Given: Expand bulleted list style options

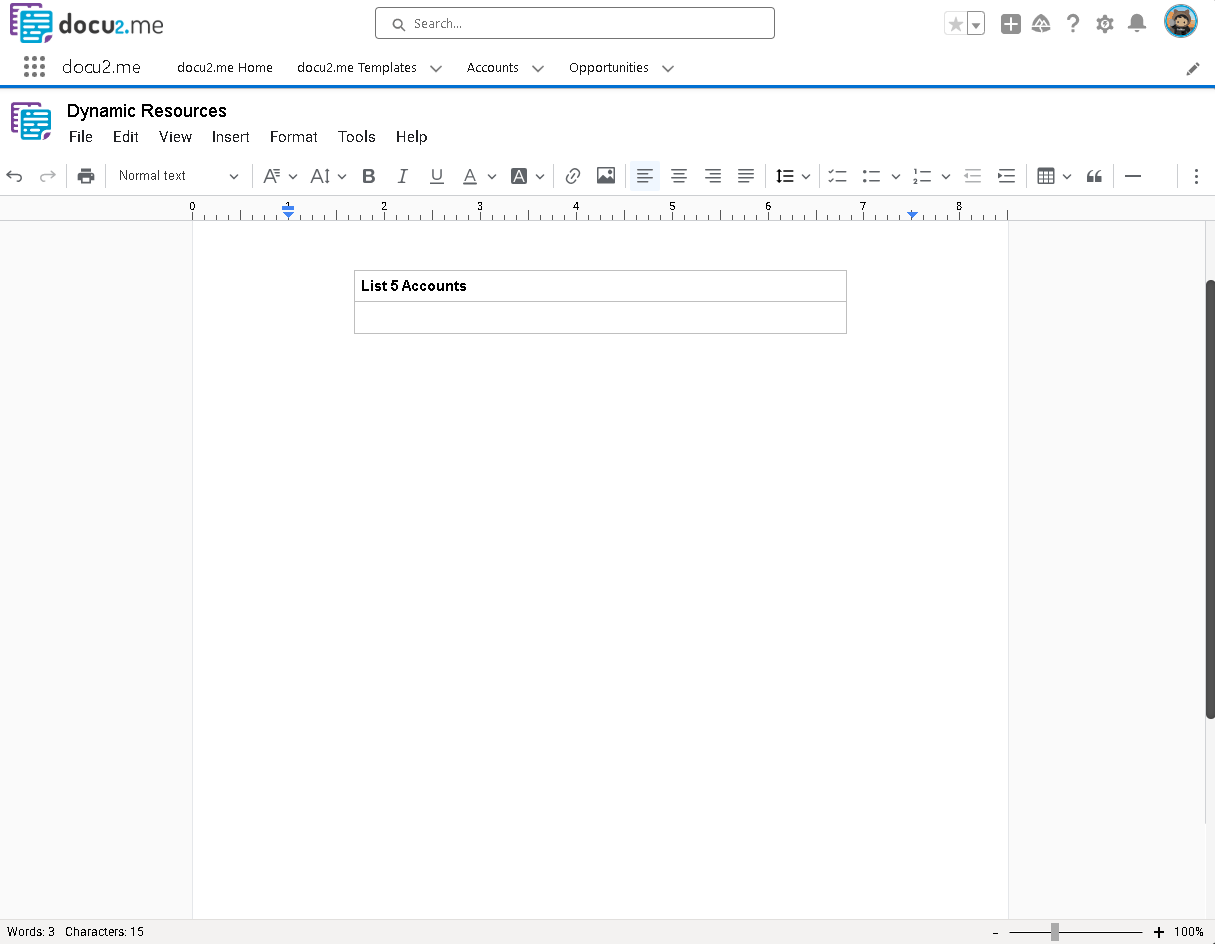Looking at the screenshot, I should [896, 177].
